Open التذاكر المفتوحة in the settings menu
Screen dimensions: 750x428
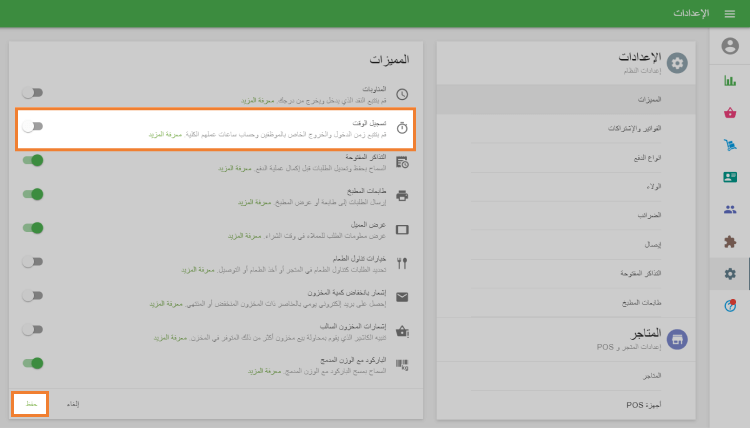click(566, 274)
